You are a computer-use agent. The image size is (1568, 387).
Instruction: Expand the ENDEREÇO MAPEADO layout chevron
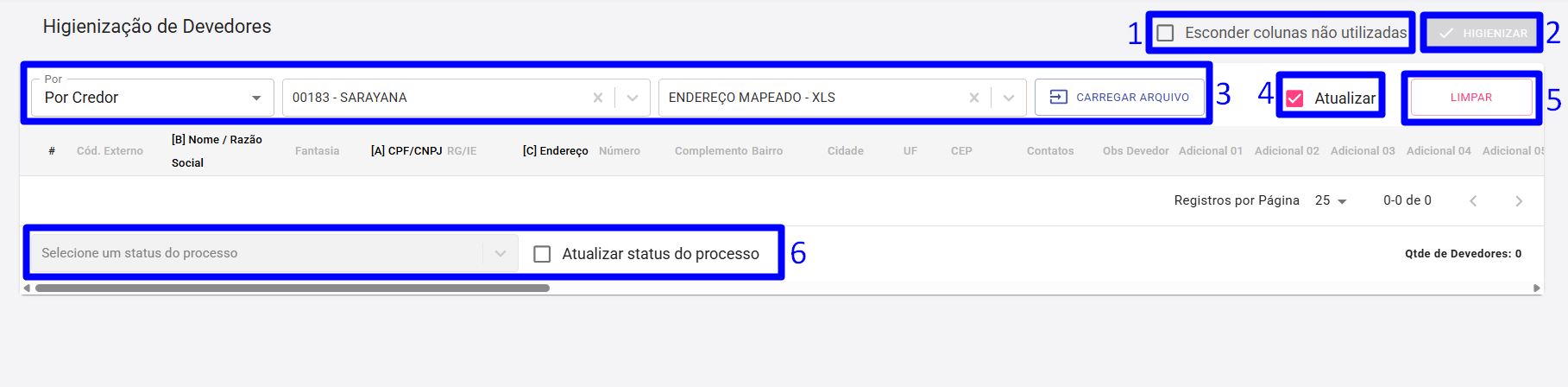tap(1009, 98)
